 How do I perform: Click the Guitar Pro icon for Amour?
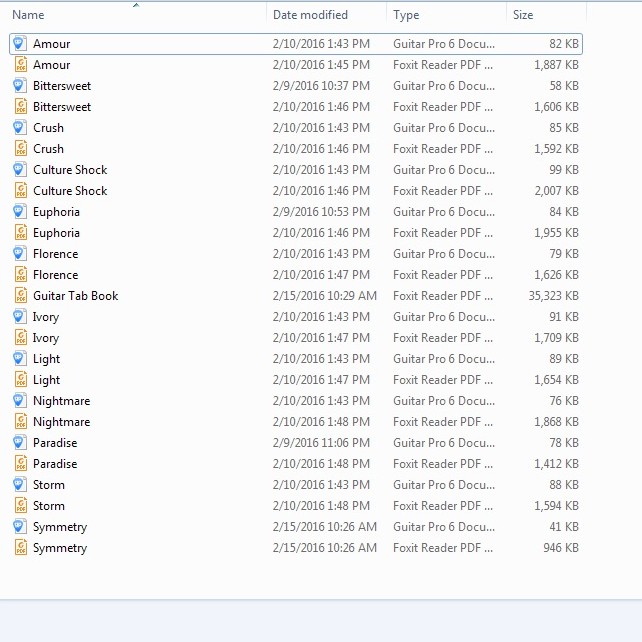20,44
